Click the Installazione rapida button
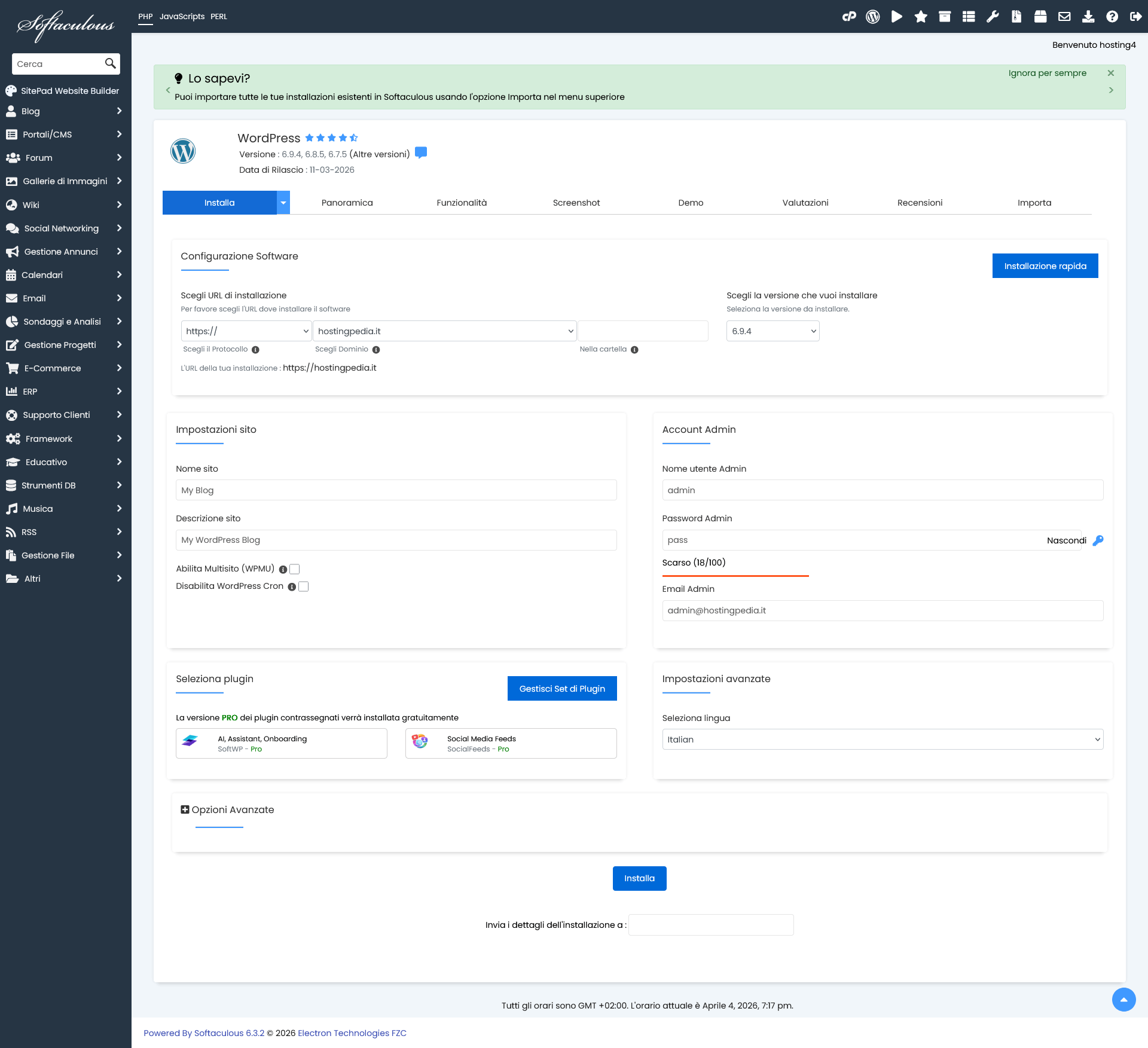Image resolution: width=1148 pixels, height=1048 pixels. (x=1045, y=266)
